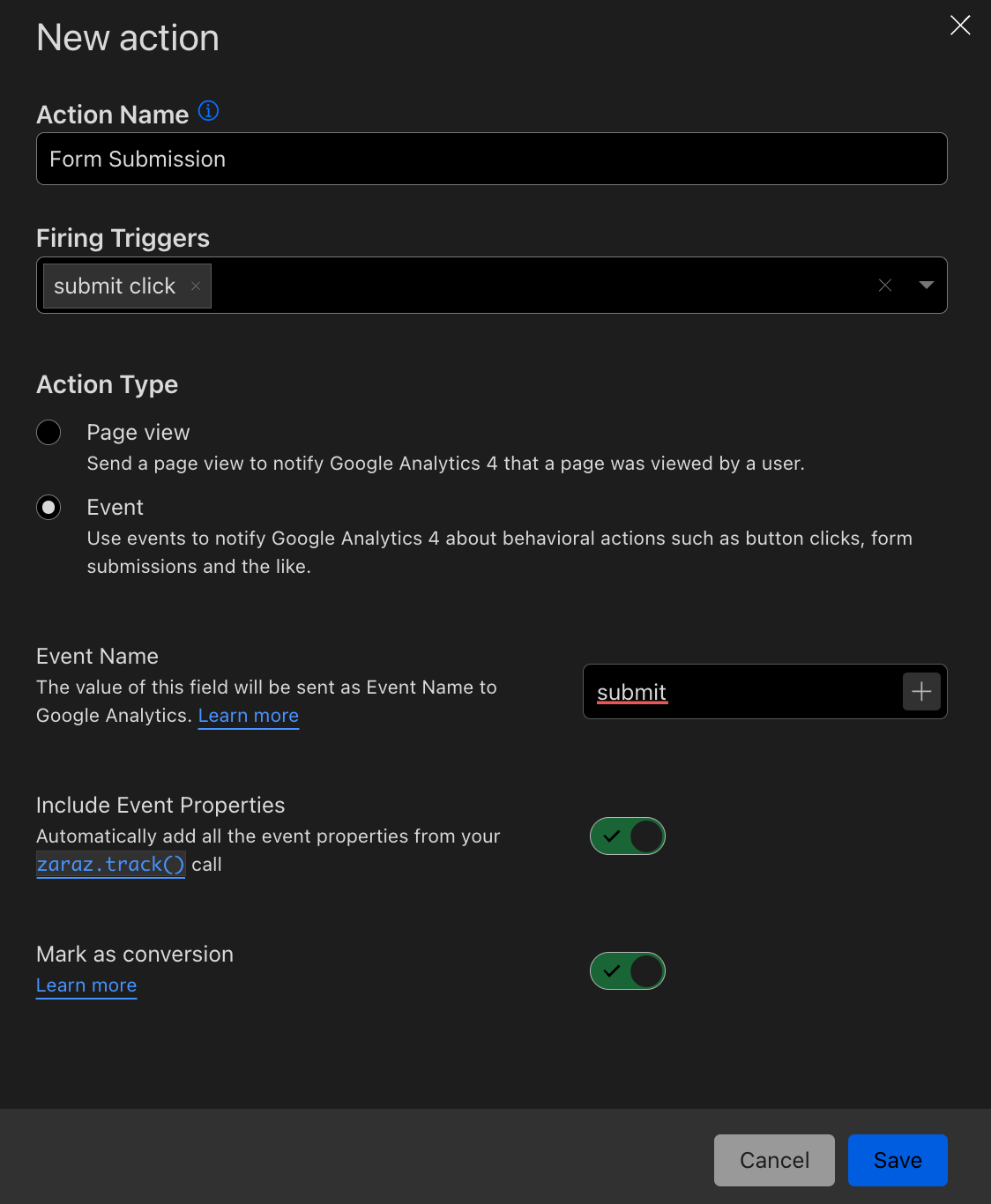
Task: Toggle Mark as conversion switch
Action: (627, 971)
